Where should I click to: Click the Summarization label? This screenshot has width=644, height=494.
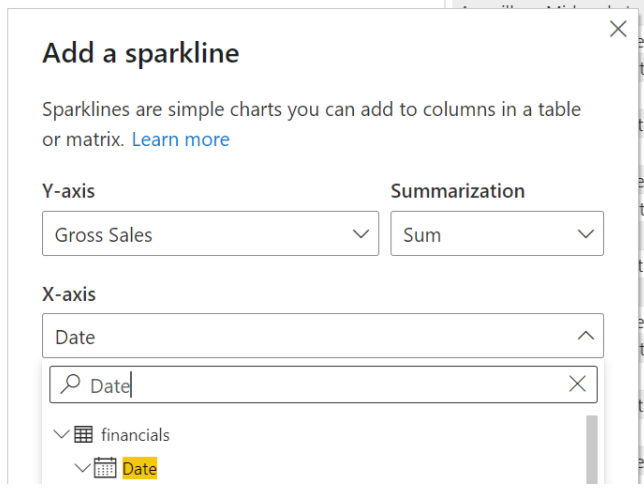click(457, 191)
